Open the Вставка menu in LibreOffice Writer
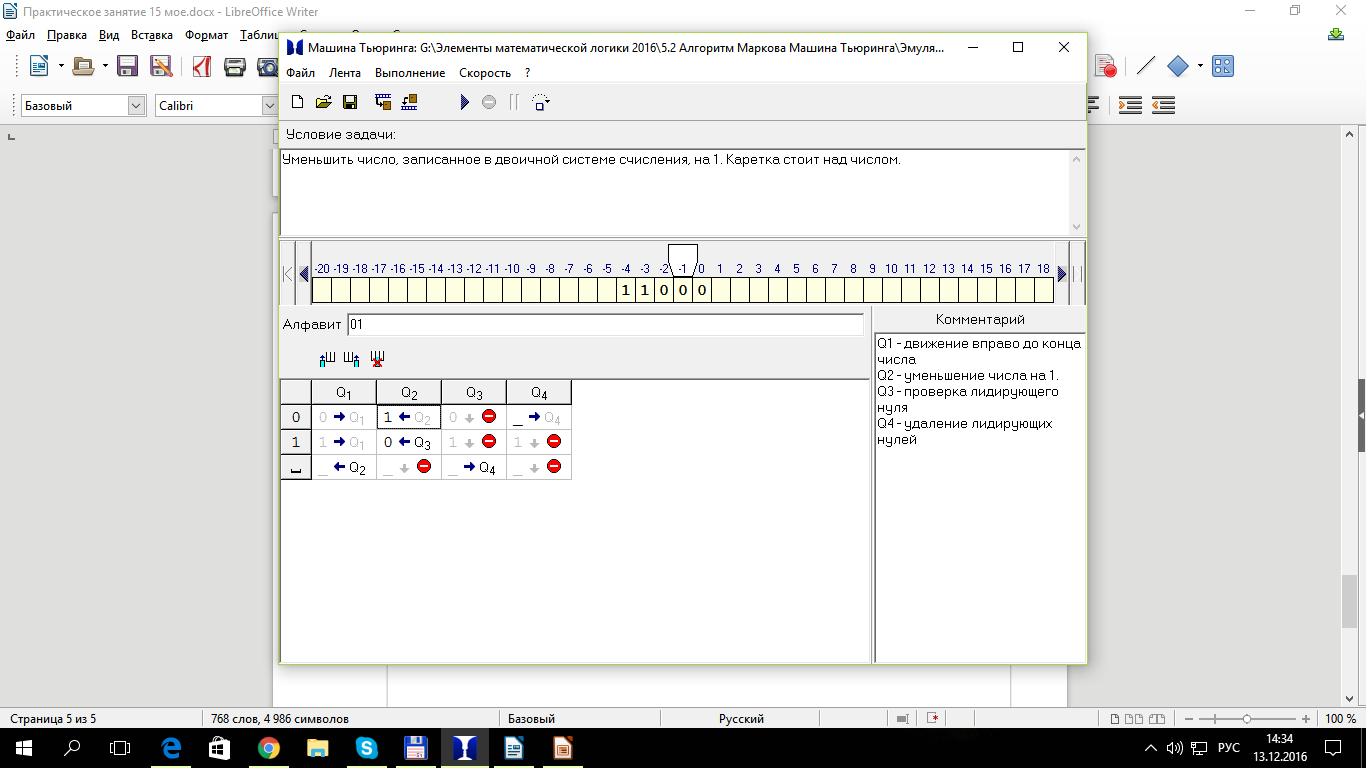 click(x=152, y=35)
